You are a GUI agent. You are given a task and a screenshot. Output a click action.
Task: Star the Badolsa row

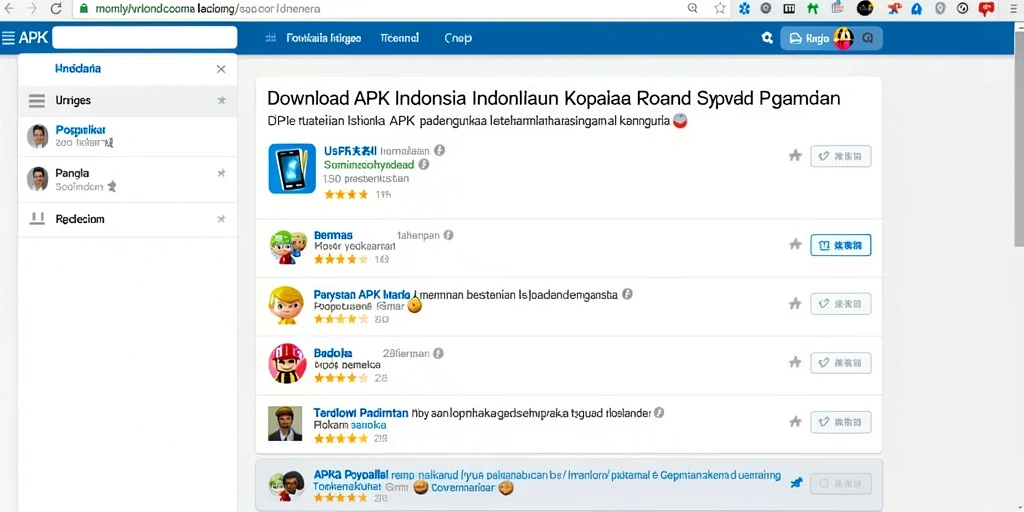795,362
